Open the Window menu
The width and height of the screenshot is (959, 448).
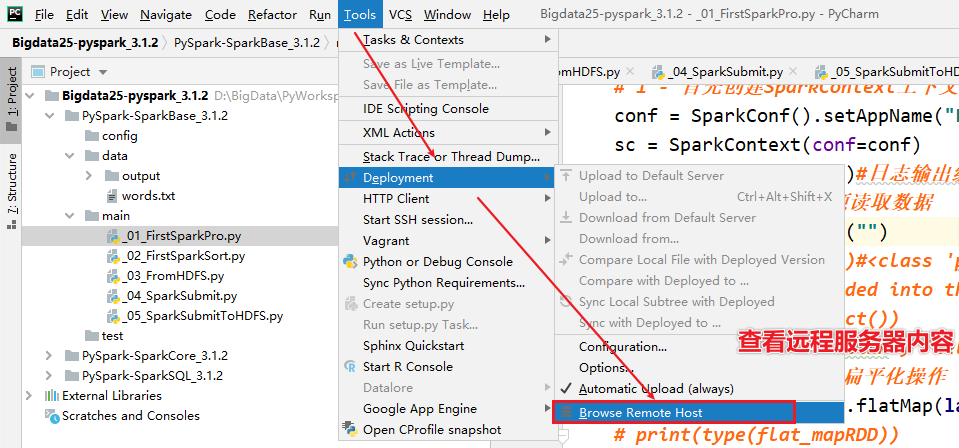(447, 15)
